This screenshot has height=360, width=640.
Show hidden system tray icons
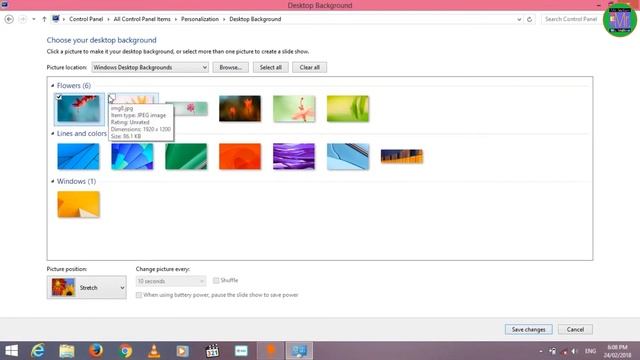point(541,351)
